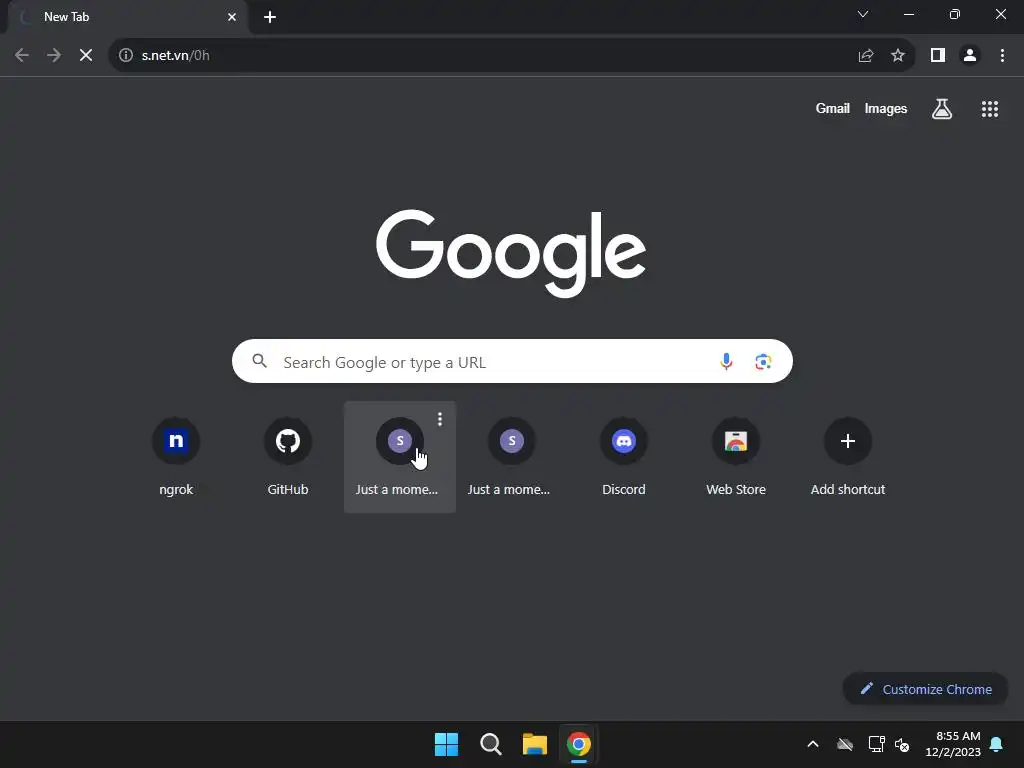Stop loading the page
Screen dimensions: 1024x768
[x=86, y=56]
